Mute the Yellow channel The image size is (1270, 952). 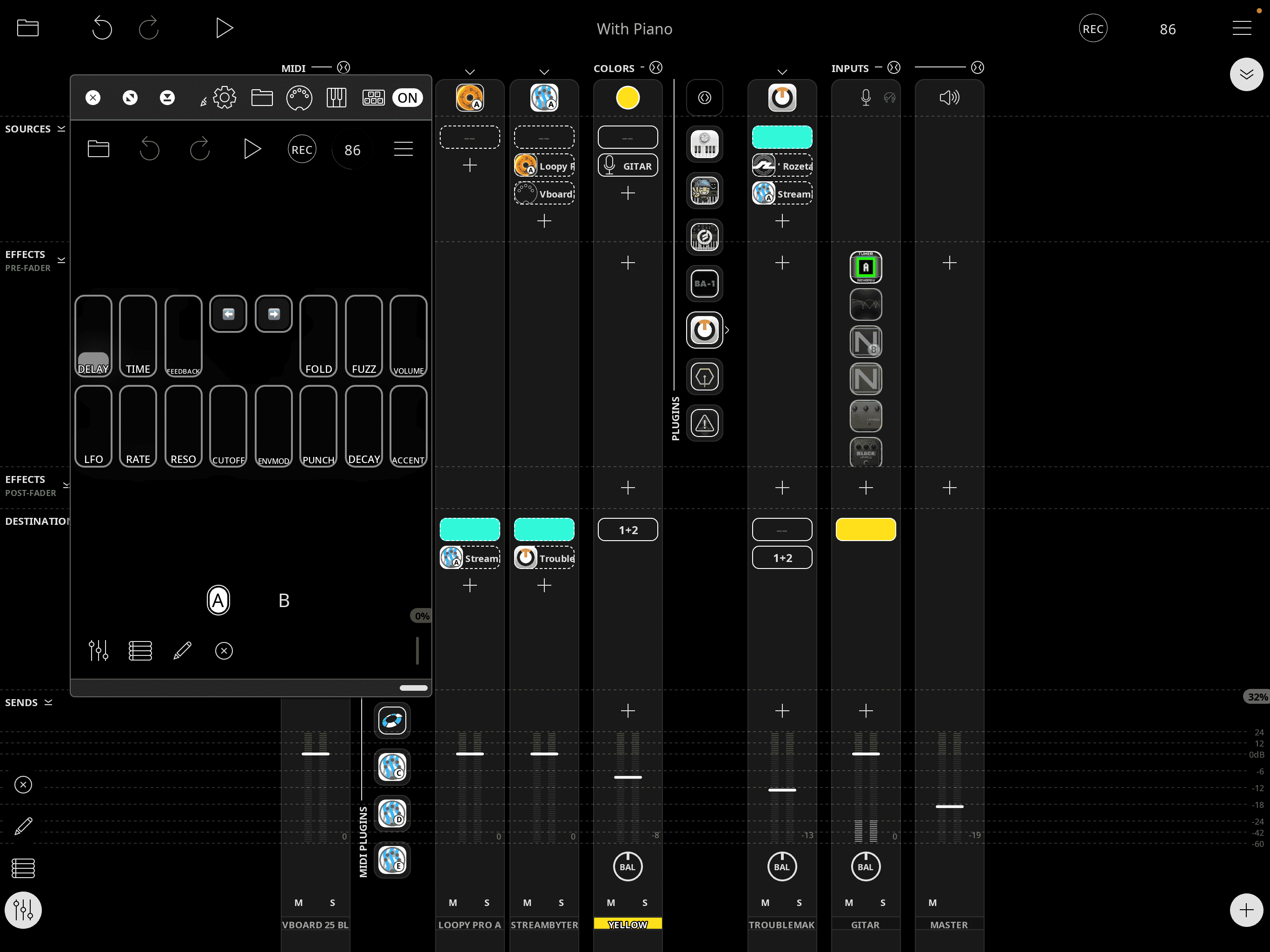pyautogui.click(x=611, y=902)
